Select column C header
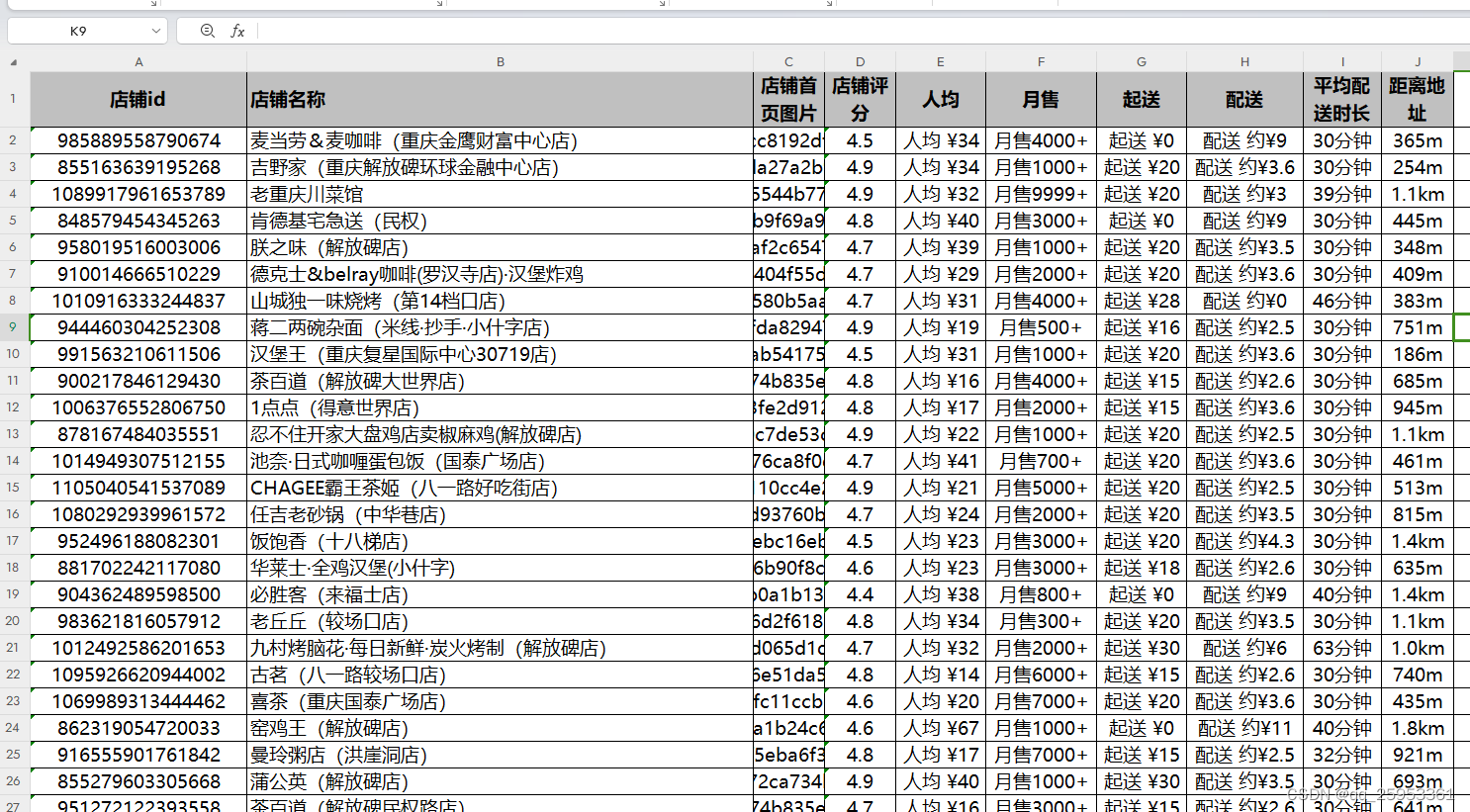 (788, 61)
